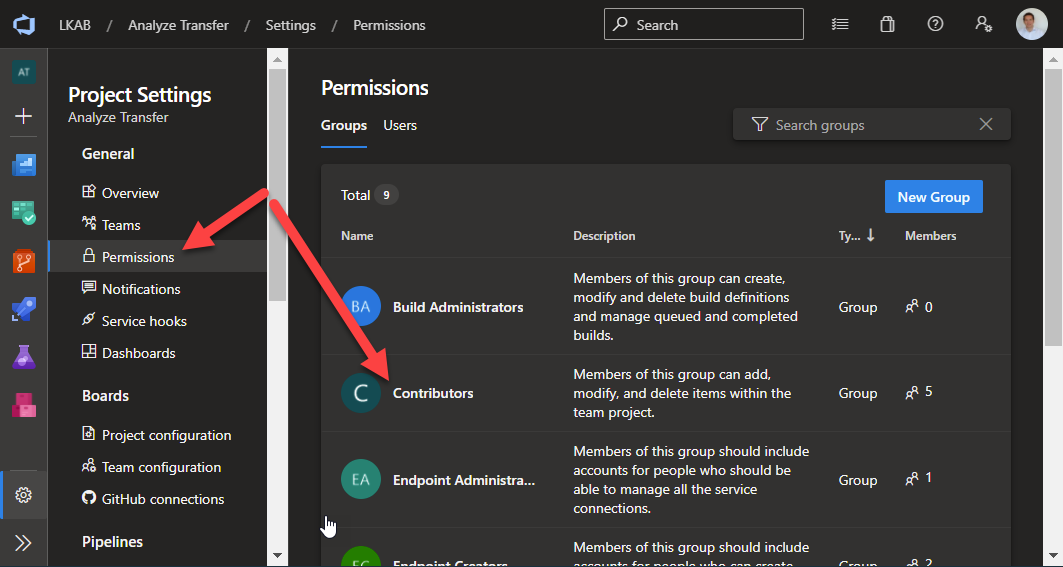Screen dimensions: 1063x567
Task: Open Repos hub icon in sidebar
Action: (x=24, y=260)
